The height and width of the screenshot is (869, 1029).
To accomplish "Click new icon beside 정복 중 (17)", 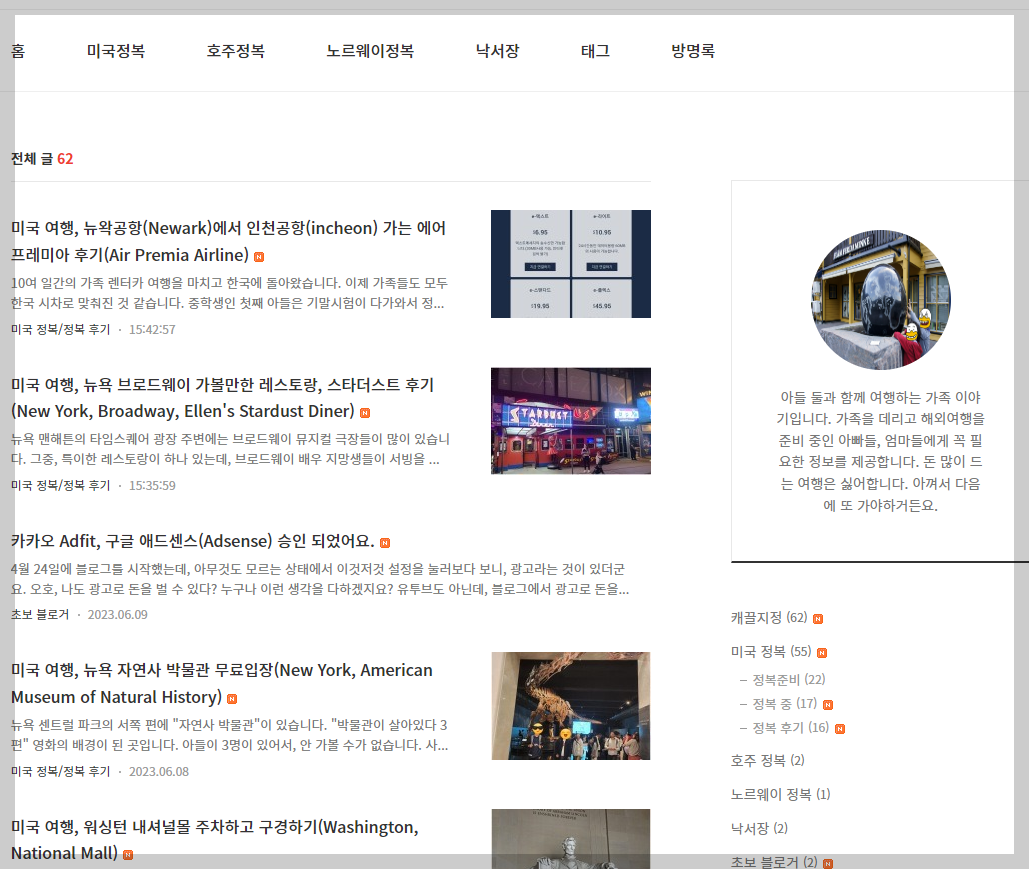I will pos(828,705).
